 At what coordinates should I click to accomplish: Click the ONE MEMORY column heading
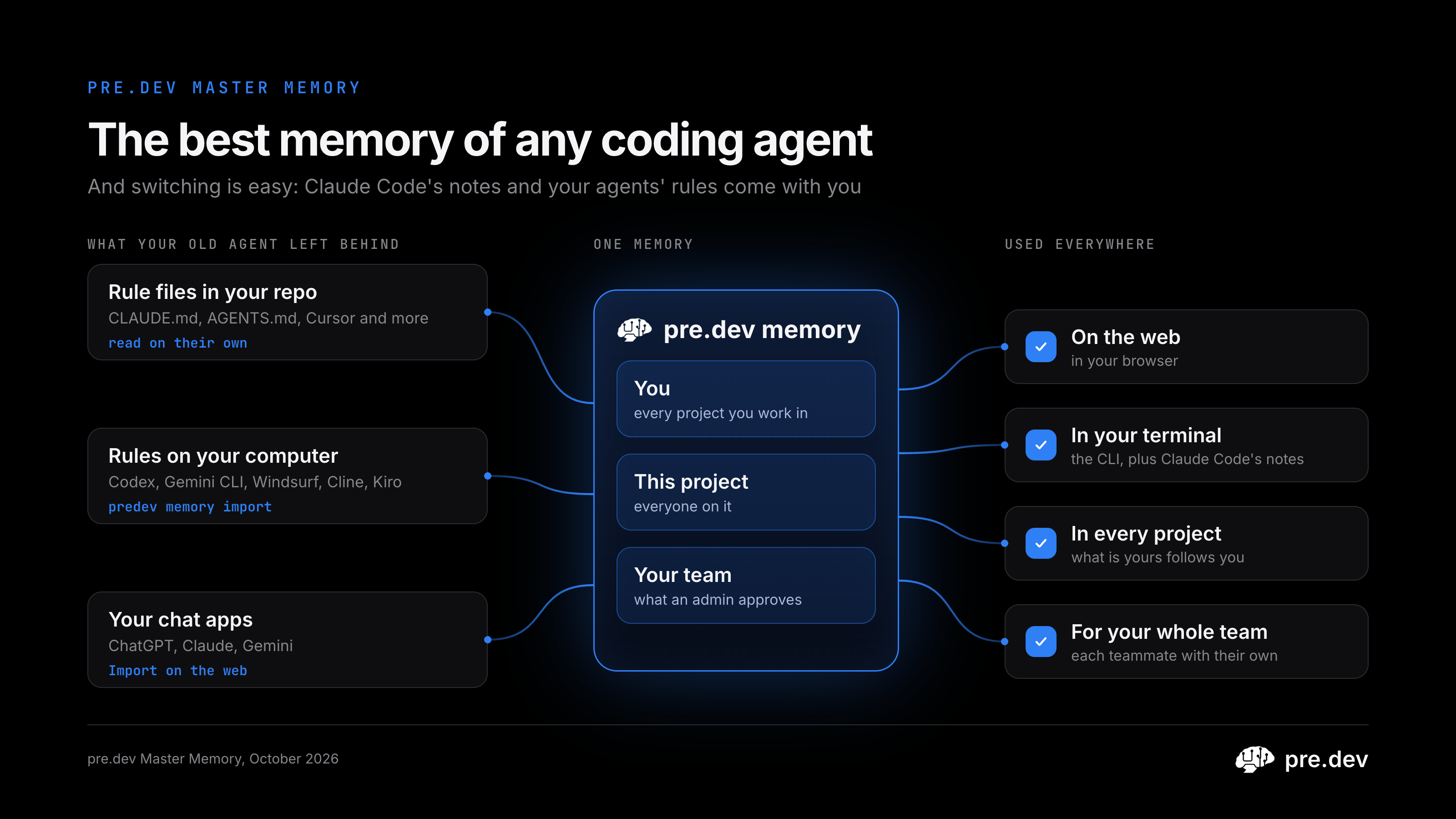click(643, 244)
